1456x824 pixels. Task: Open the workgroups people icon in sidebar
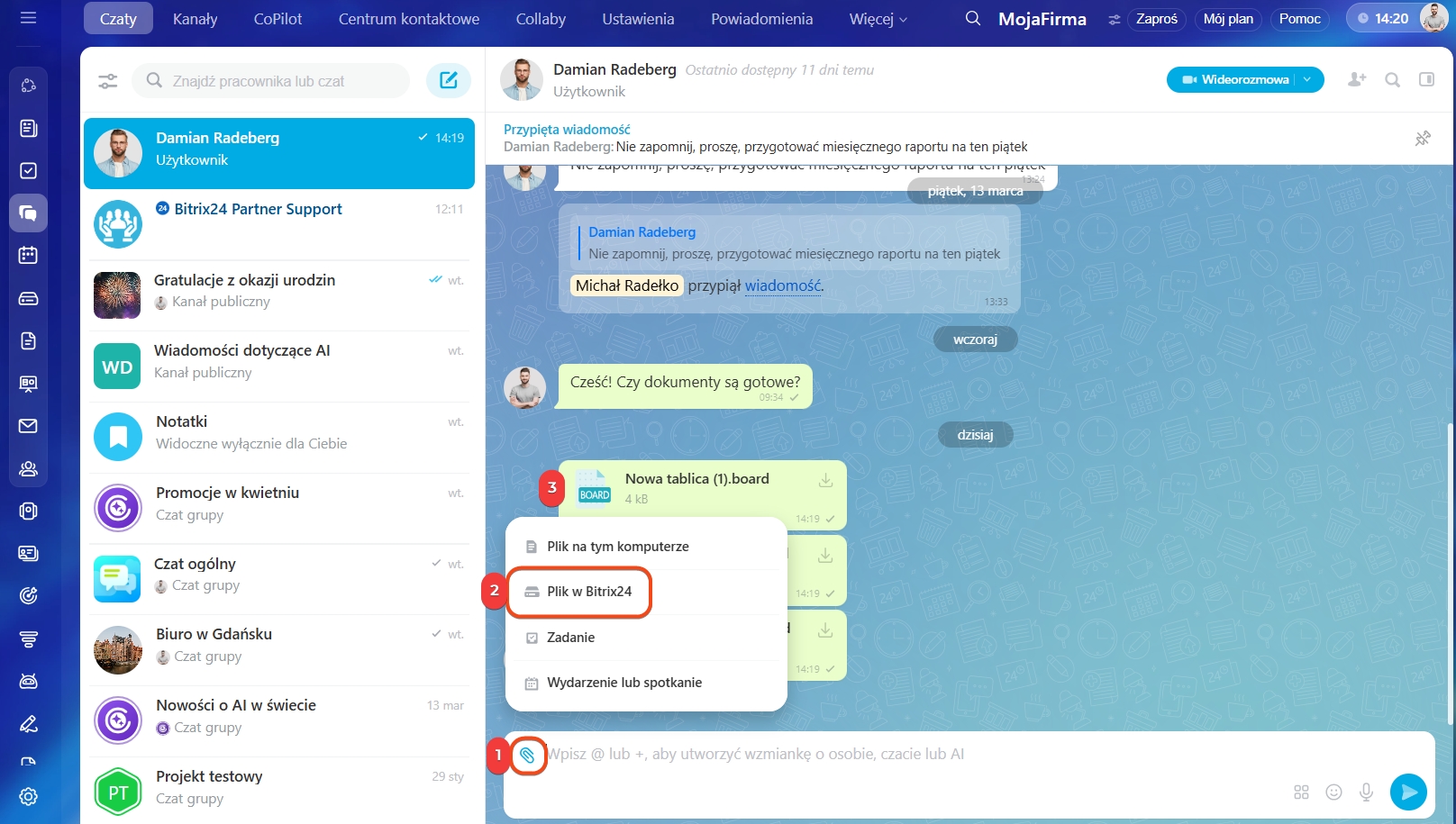tap(28, 468)
